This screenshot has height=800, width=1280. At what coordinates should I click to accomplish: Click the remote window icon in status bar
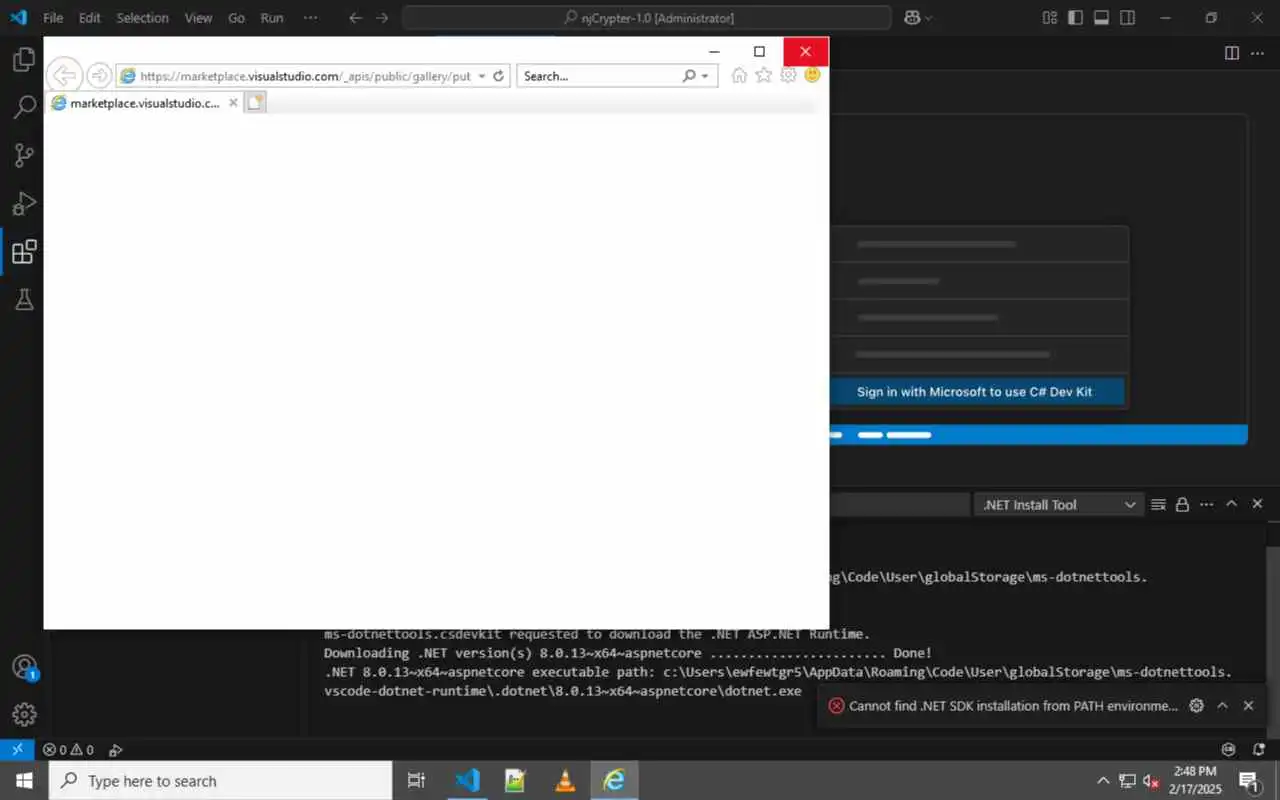click(17, 750)
